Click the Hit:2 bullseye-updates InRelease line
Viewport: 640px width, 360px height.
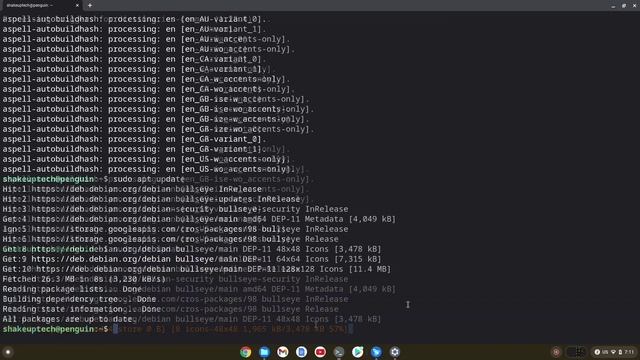coord(151,199)
